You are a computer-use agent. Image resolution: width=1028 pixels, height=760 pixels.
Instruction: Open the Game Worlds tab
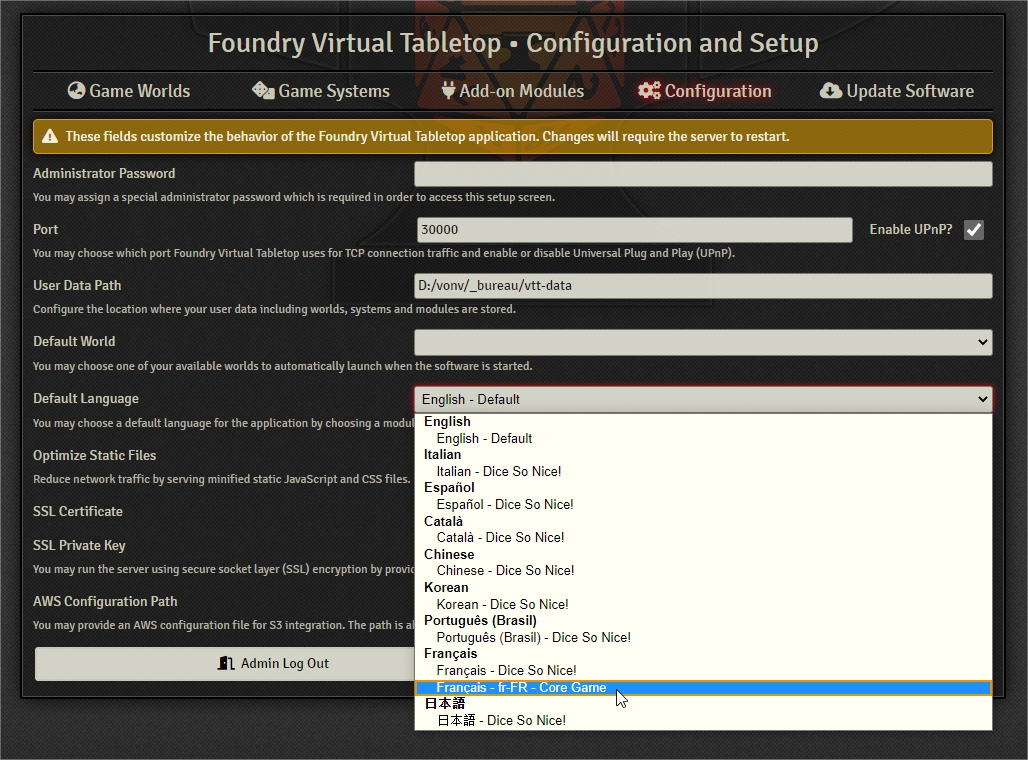128,90
